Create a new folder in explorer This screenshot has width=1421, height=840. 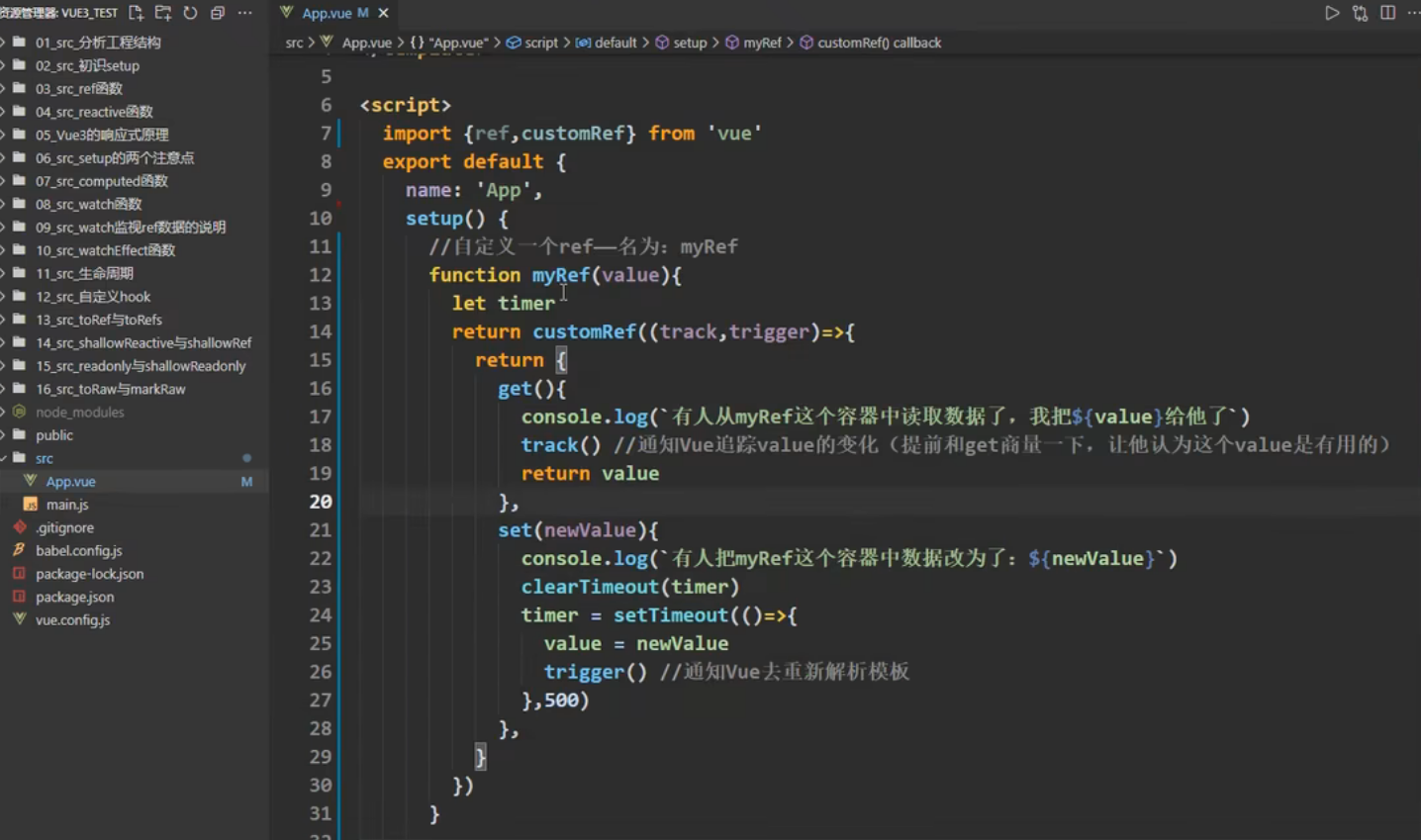[163, 13]
